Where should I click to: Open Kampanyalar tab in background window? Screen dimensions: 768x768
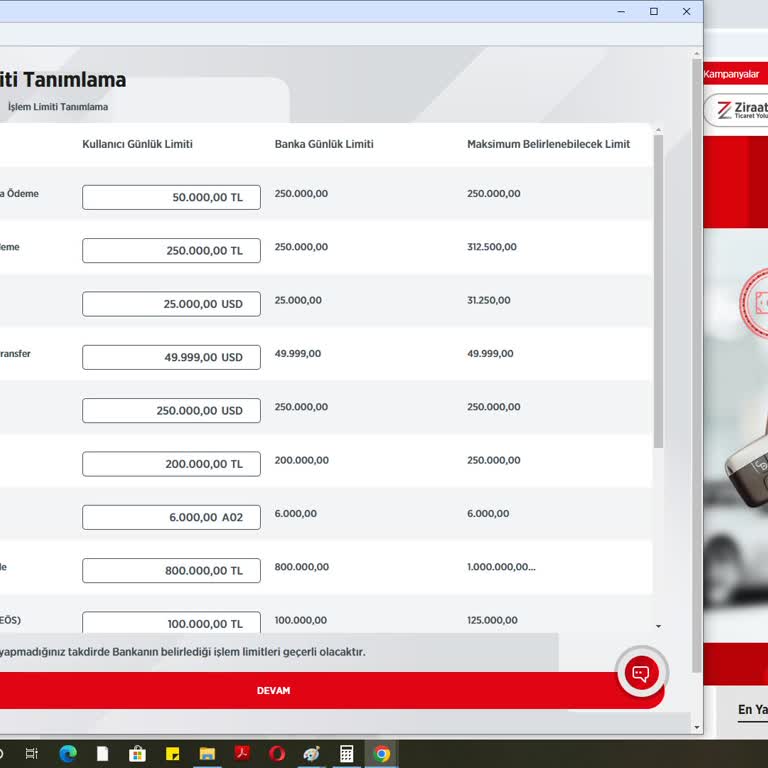coord(731,74)
